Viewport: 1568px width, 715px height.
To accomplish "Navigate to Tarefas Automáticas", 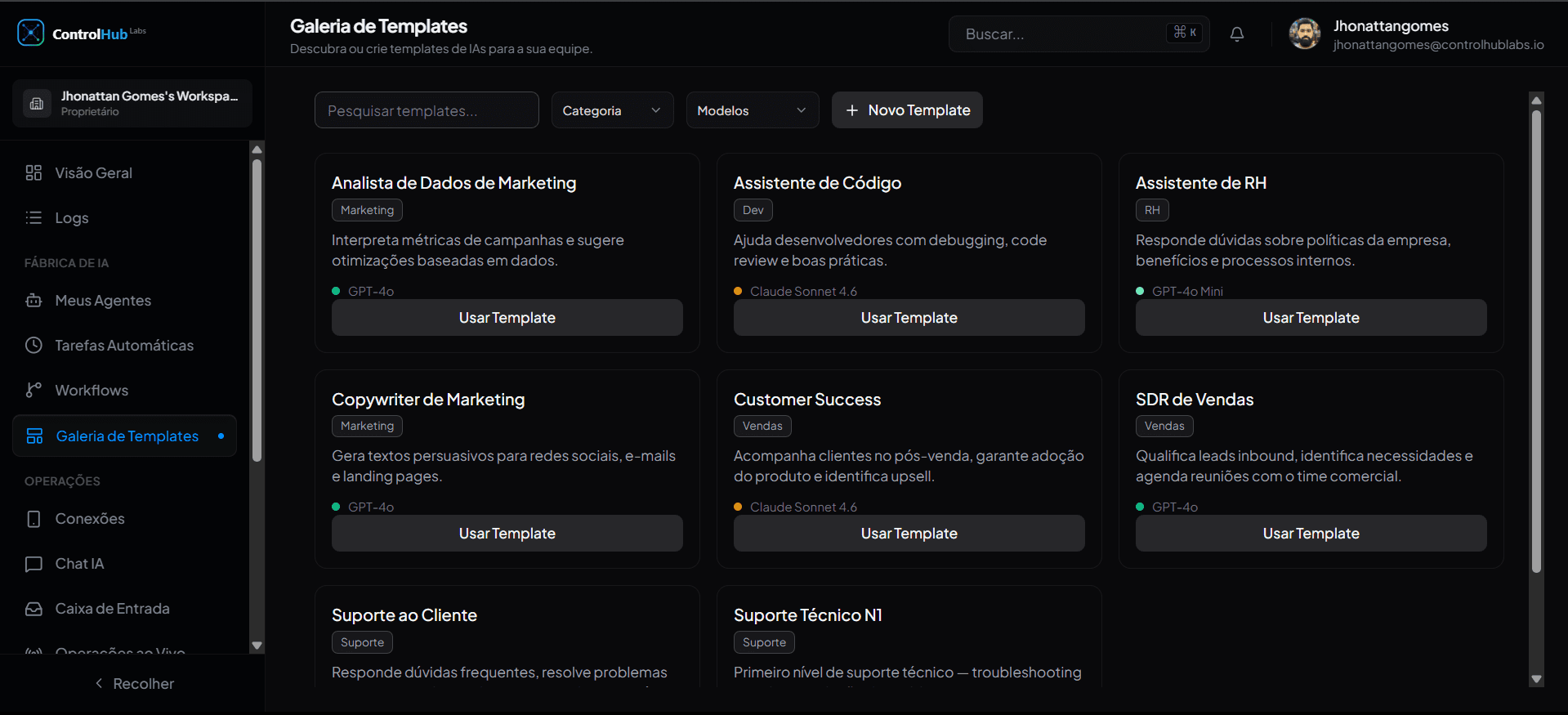I will click(x=125, y=345).
